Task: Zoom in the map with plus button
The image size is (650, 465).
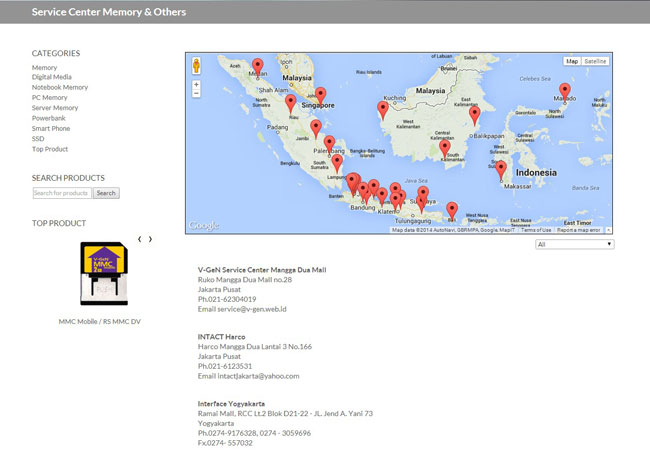Action: click(x=196, y=85)
